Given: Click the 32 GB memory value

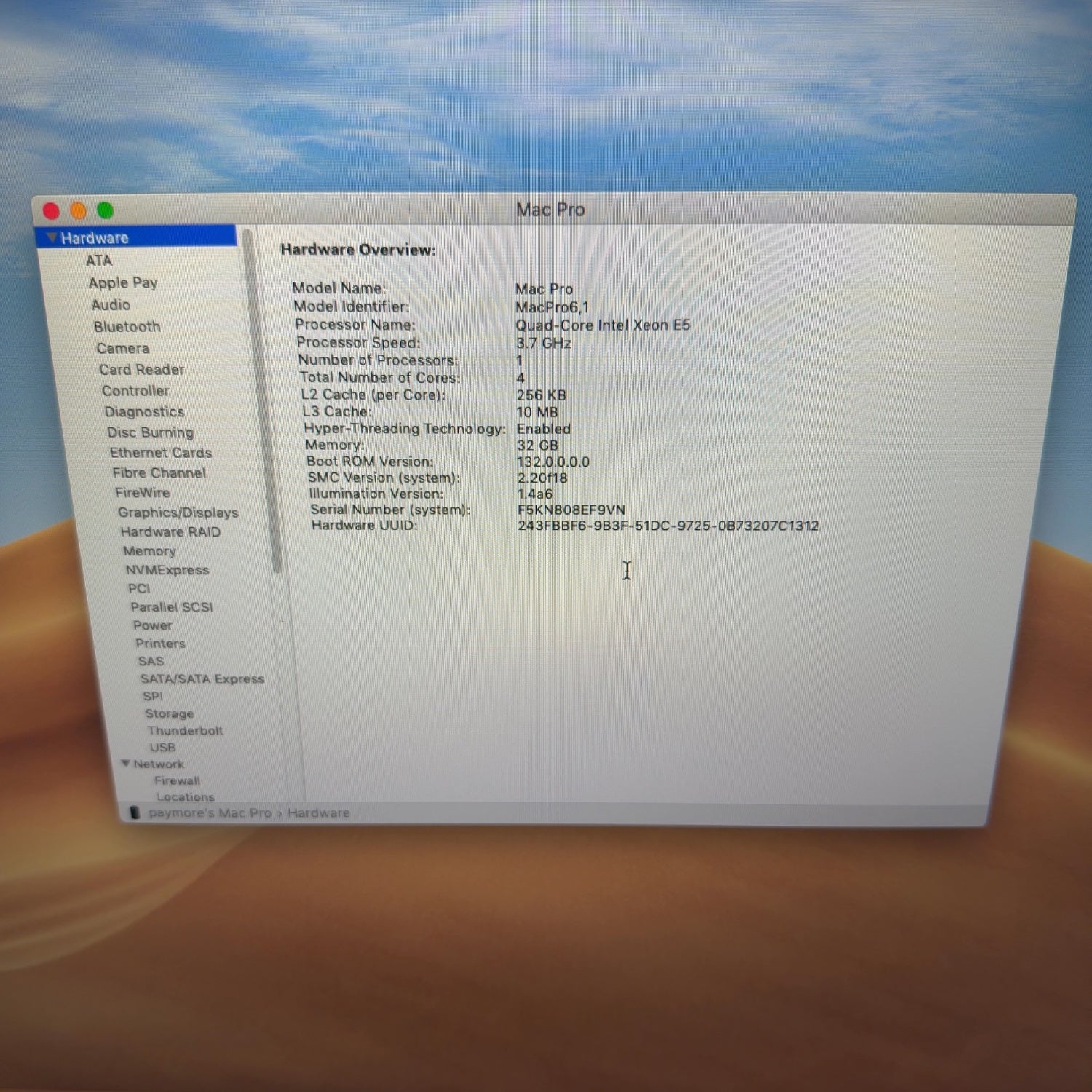Looking at the screenshot, I should coord(537,446).
